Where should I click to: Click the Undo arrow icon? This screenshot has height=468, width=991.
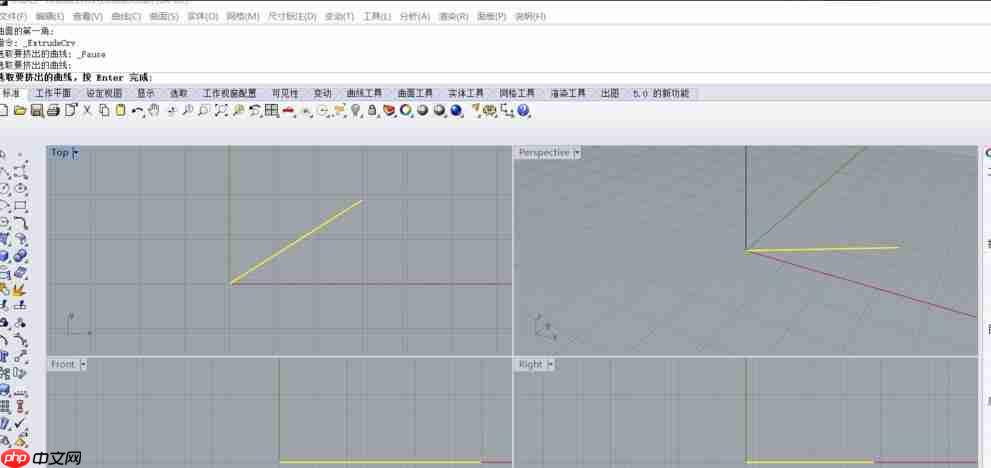coord(137,111)
